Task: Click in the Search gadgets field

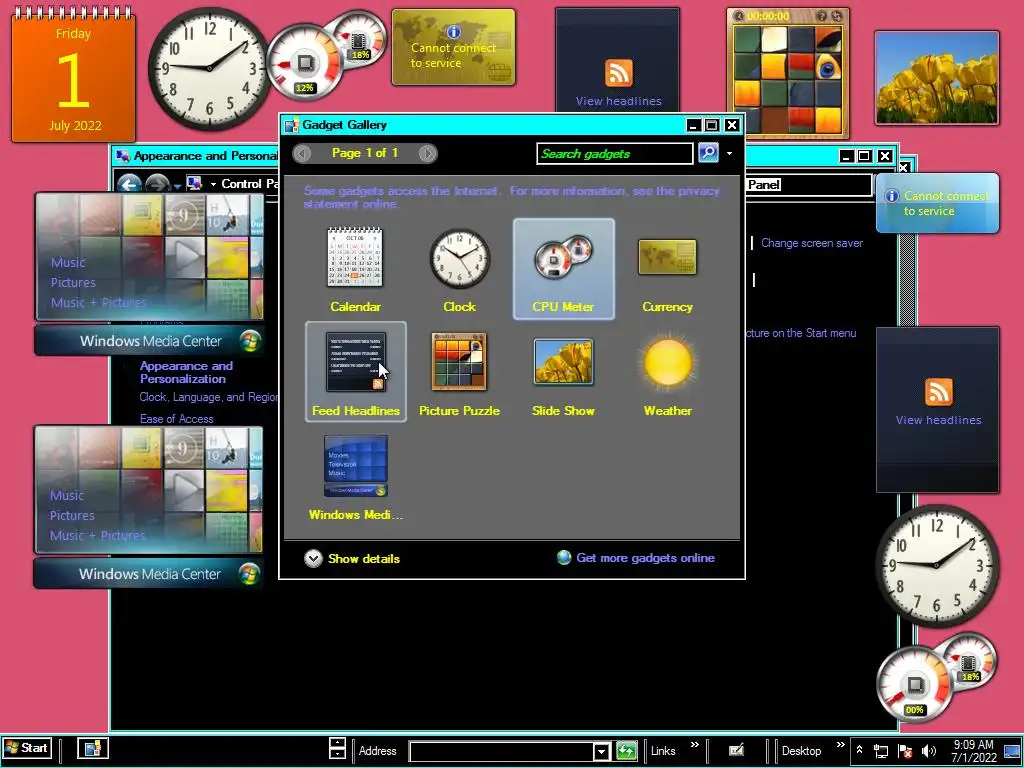Action: [614, 153]
